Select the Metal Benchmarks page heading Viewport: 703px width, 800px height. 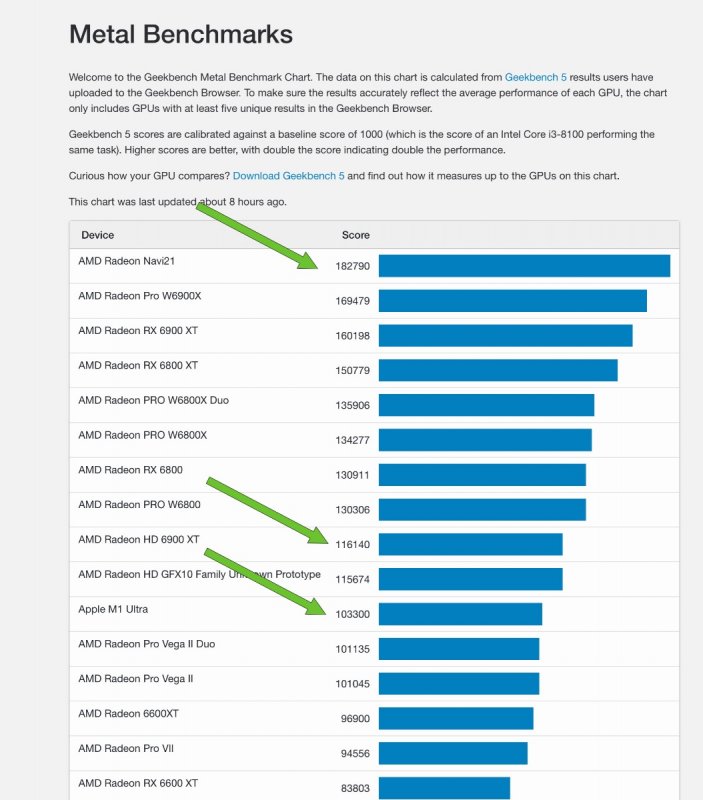coord(181,35)
